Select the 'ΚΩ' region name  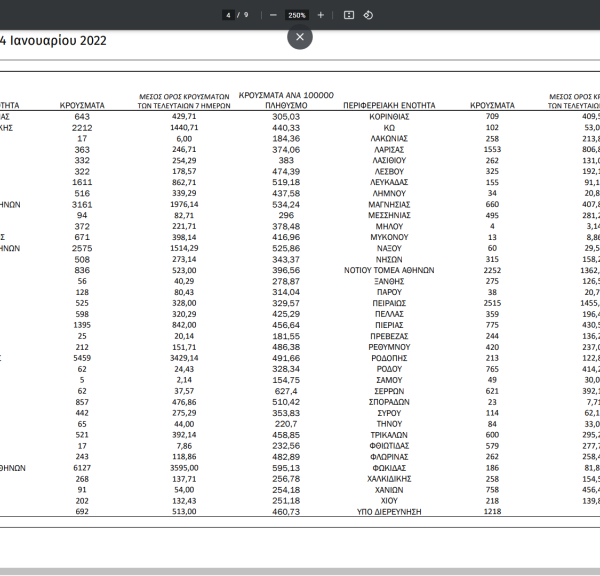(x=389, y=127)
